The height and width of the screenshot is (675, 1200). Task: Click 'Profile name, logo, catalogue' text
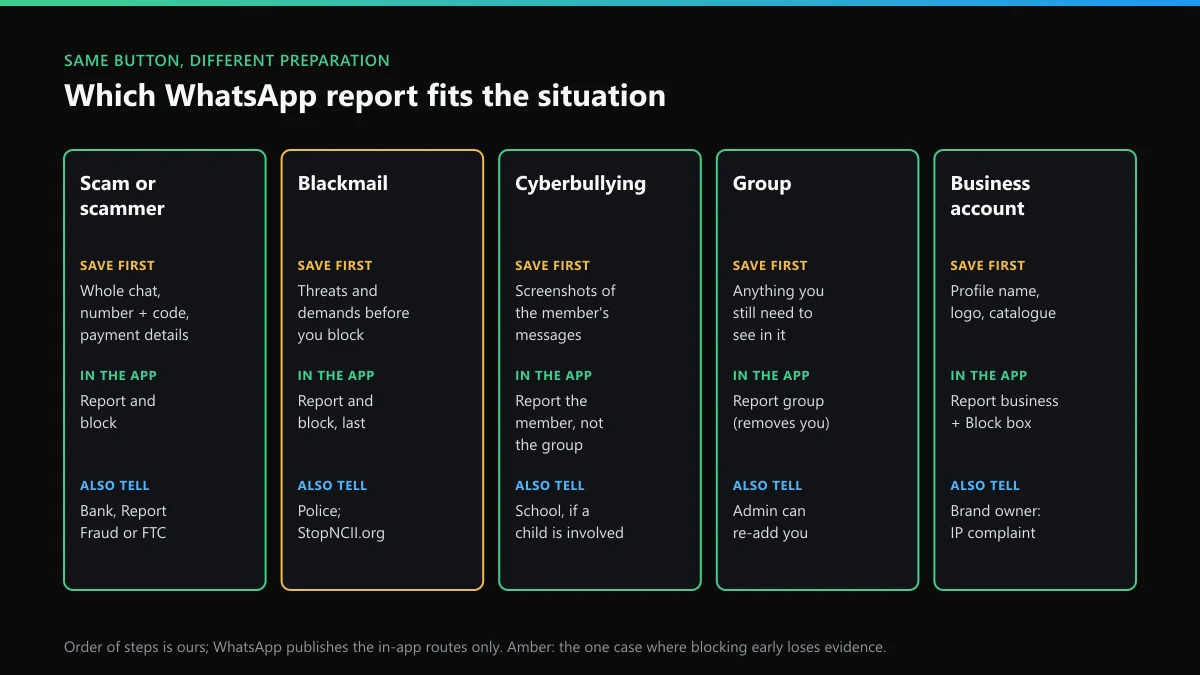pyautogui.click(x=1003, y=302)
